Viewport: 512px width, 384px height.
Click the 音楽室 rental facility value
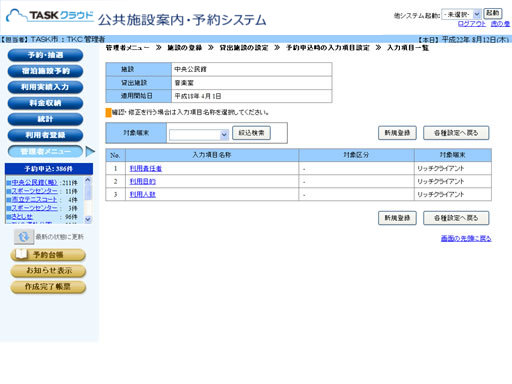(252, 83)
